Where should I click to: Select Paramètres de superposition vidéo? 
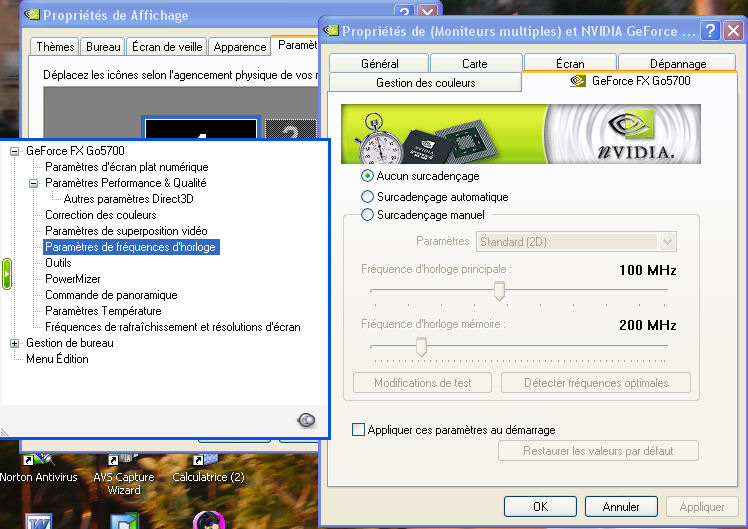click(126, 231)
